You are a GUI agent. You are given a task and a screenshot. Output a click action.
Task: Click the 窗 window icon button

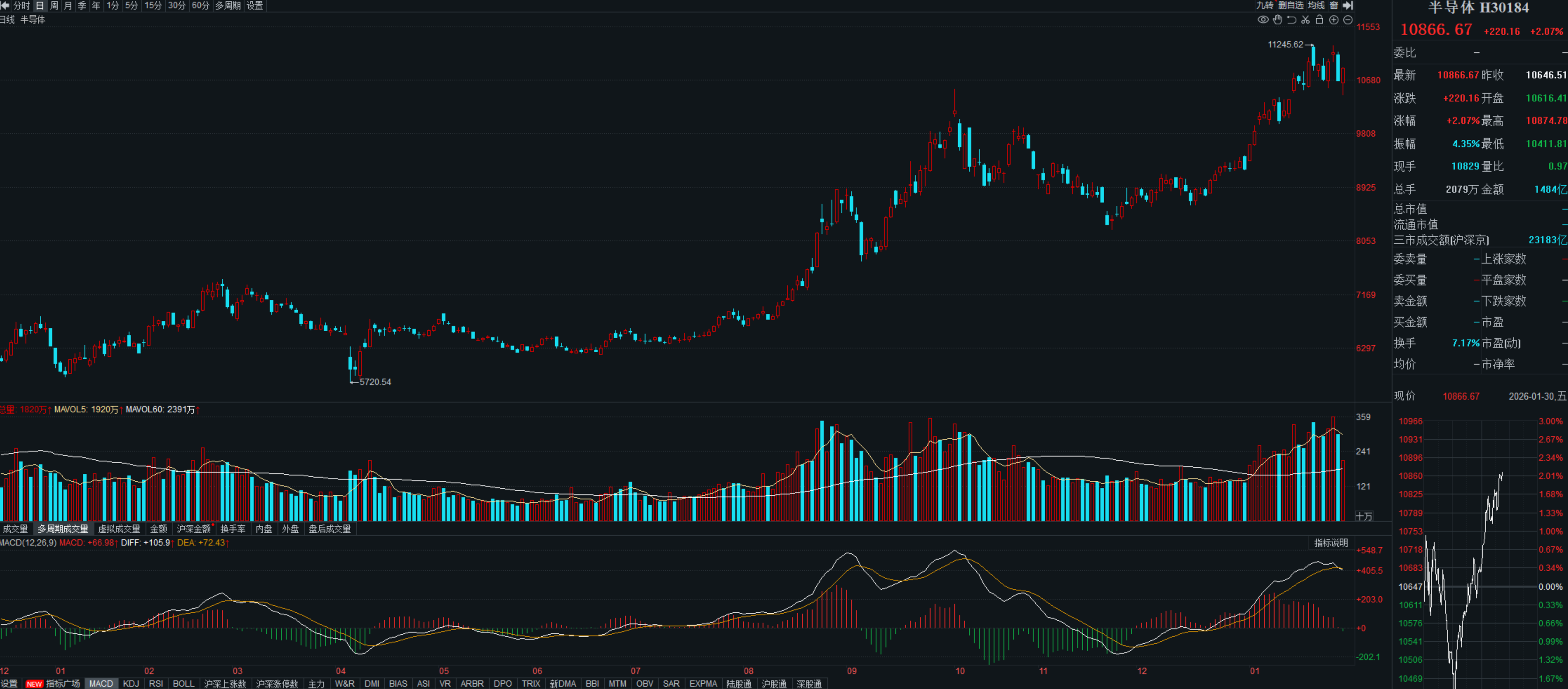click(1334, 6)
